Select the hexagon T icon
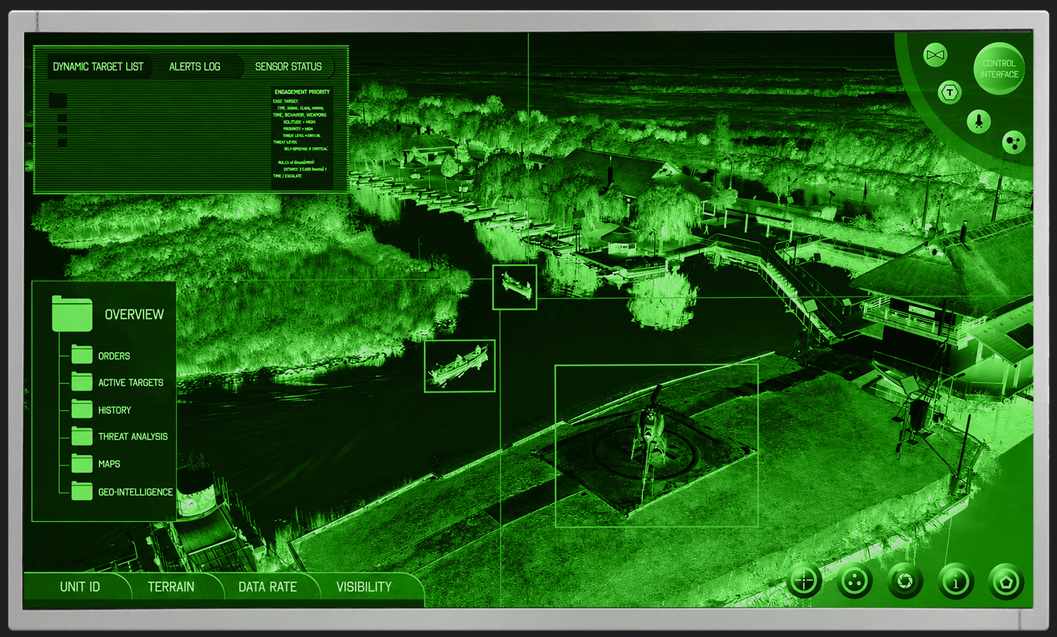 950,92
